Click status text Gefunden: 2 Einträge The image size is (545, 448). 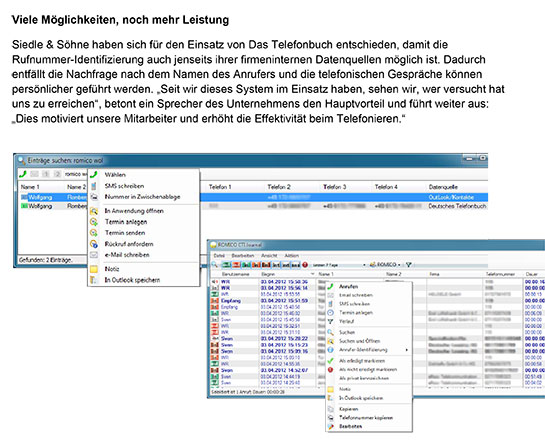coord(46,260)
